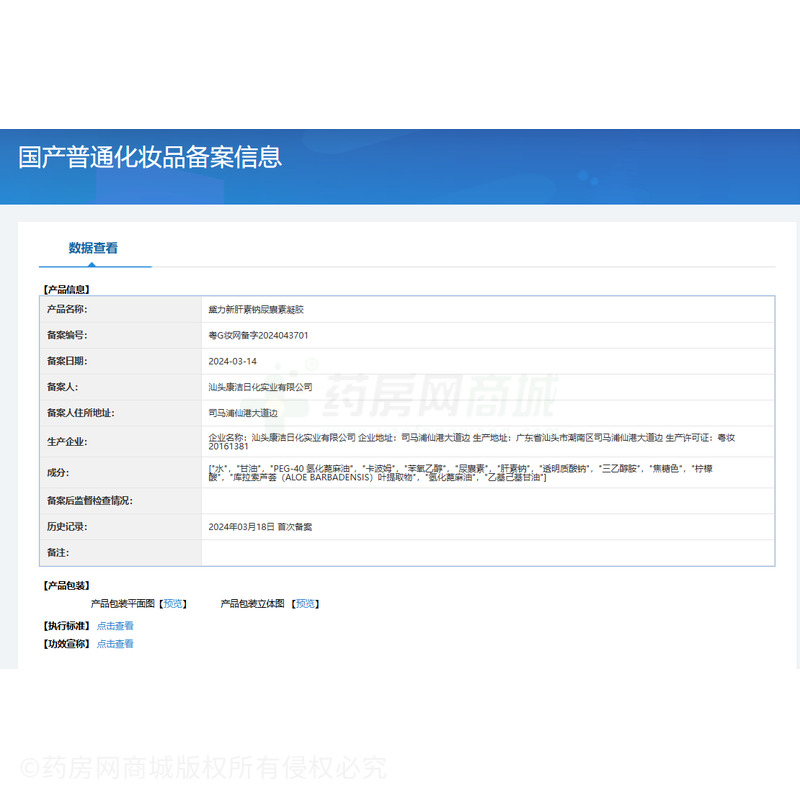
Task: Click the 【产品包装】 section heading
Action: pyautogui.click(x=67, y=586)
